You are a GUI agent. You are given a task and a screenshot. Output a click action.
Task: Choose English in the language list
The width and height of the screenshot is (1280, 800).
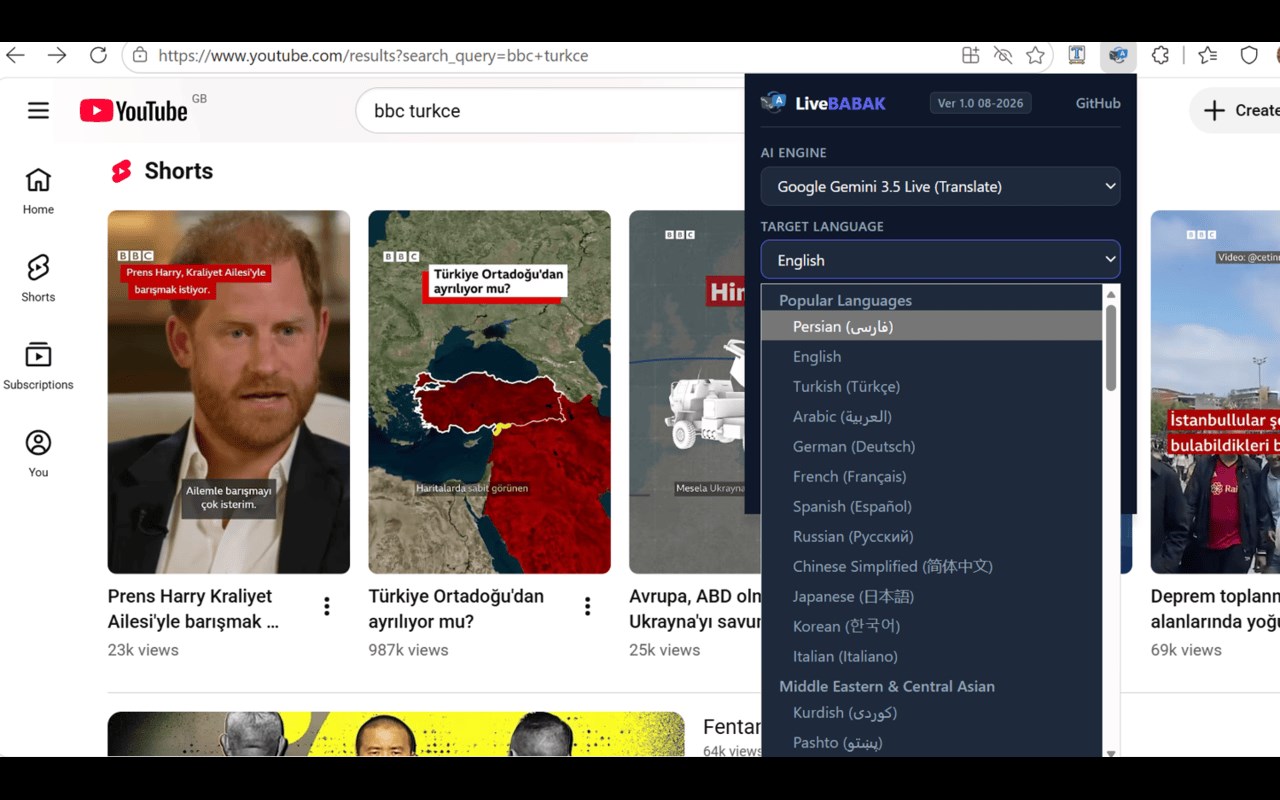click(932, 356)
